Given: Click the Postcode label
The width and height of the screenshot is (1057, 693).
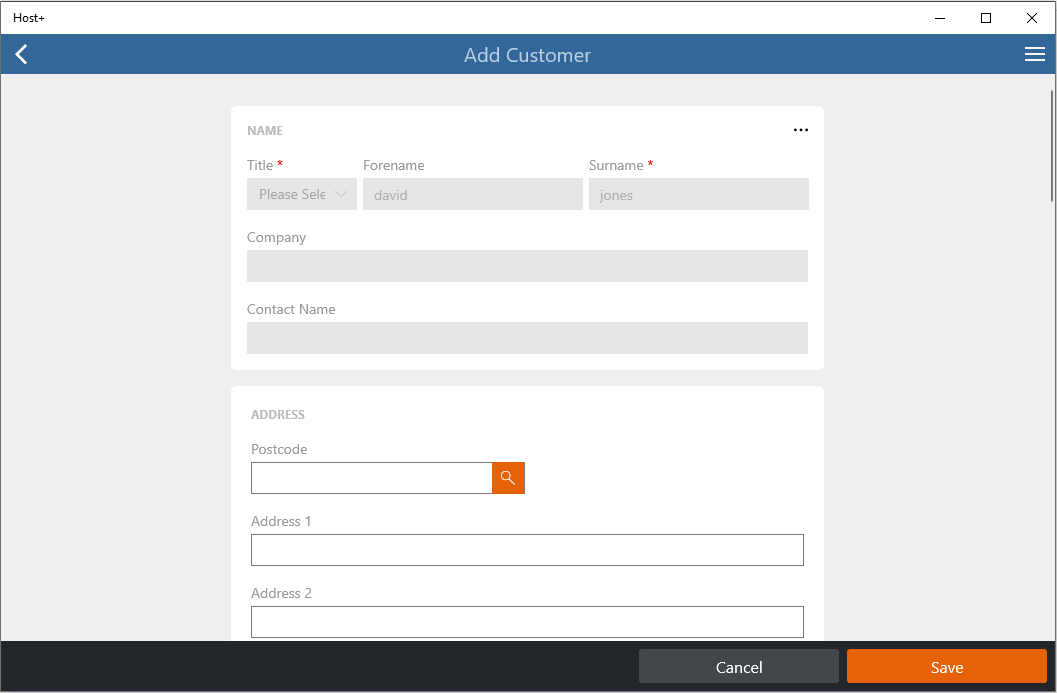Looking at the screenshot, I should coord(279,449).
